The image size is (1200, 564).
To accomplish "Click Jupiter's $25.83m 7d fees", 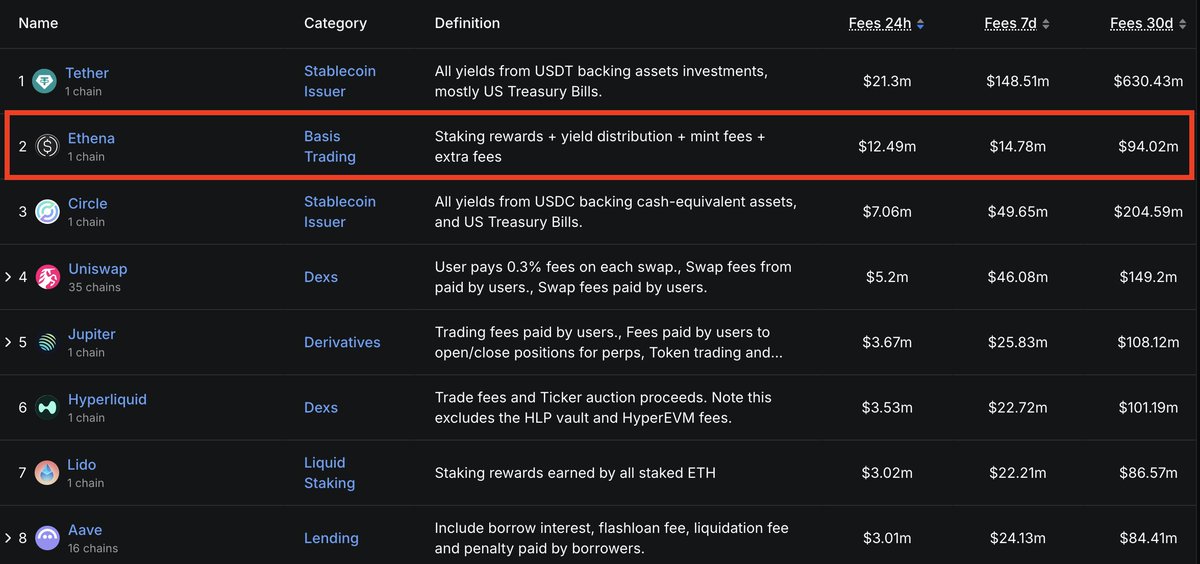I will [1017, 342].
